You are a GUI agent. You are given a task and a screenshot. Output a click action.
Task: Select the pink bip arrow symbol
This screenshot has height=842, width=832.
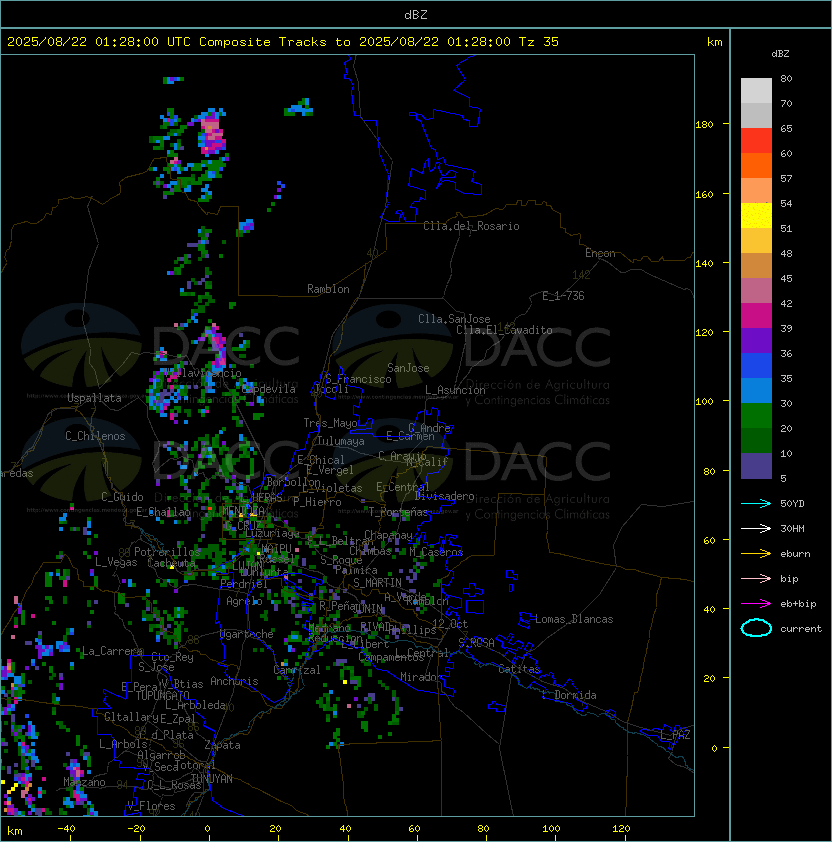pos(756,578)
